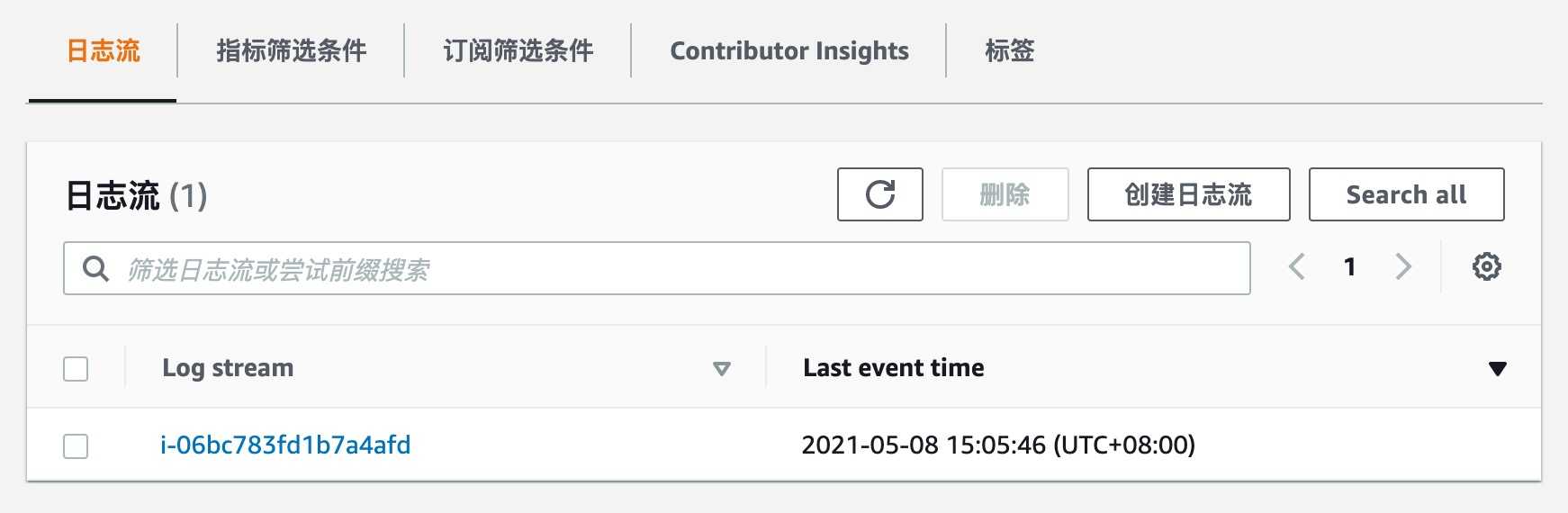Click the Search all button
Screen dimensions: 1568x513
(1406, 194)
